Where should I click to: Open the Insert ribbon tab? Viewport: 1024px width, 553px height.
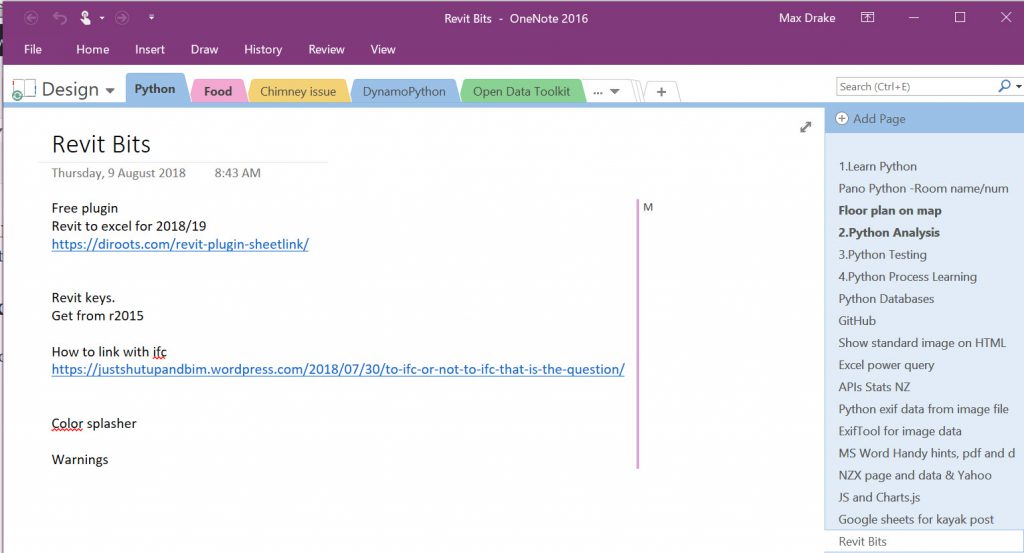tap(150, 49)
